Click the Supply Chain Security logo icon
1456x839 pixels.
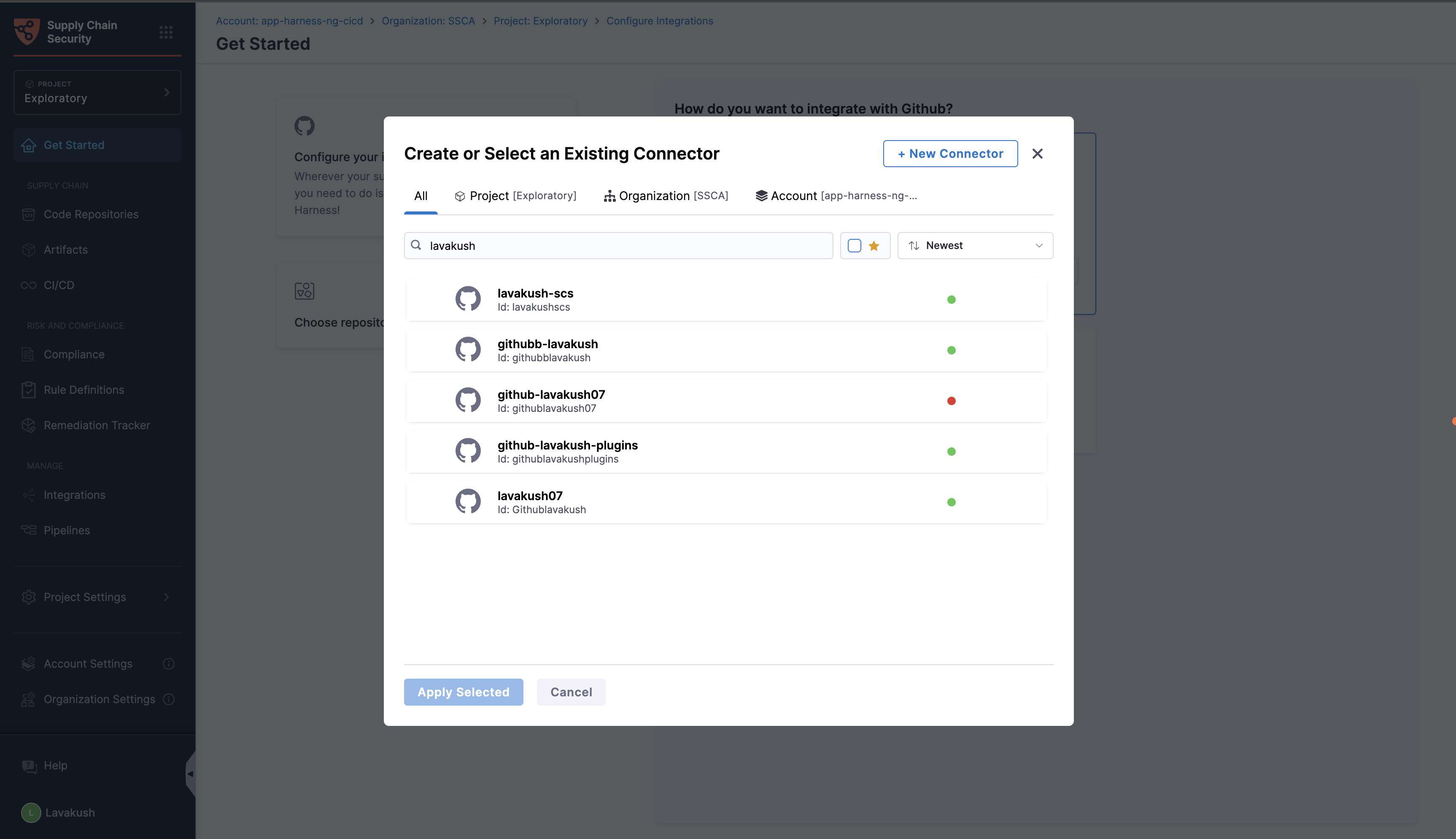point(27,31)
